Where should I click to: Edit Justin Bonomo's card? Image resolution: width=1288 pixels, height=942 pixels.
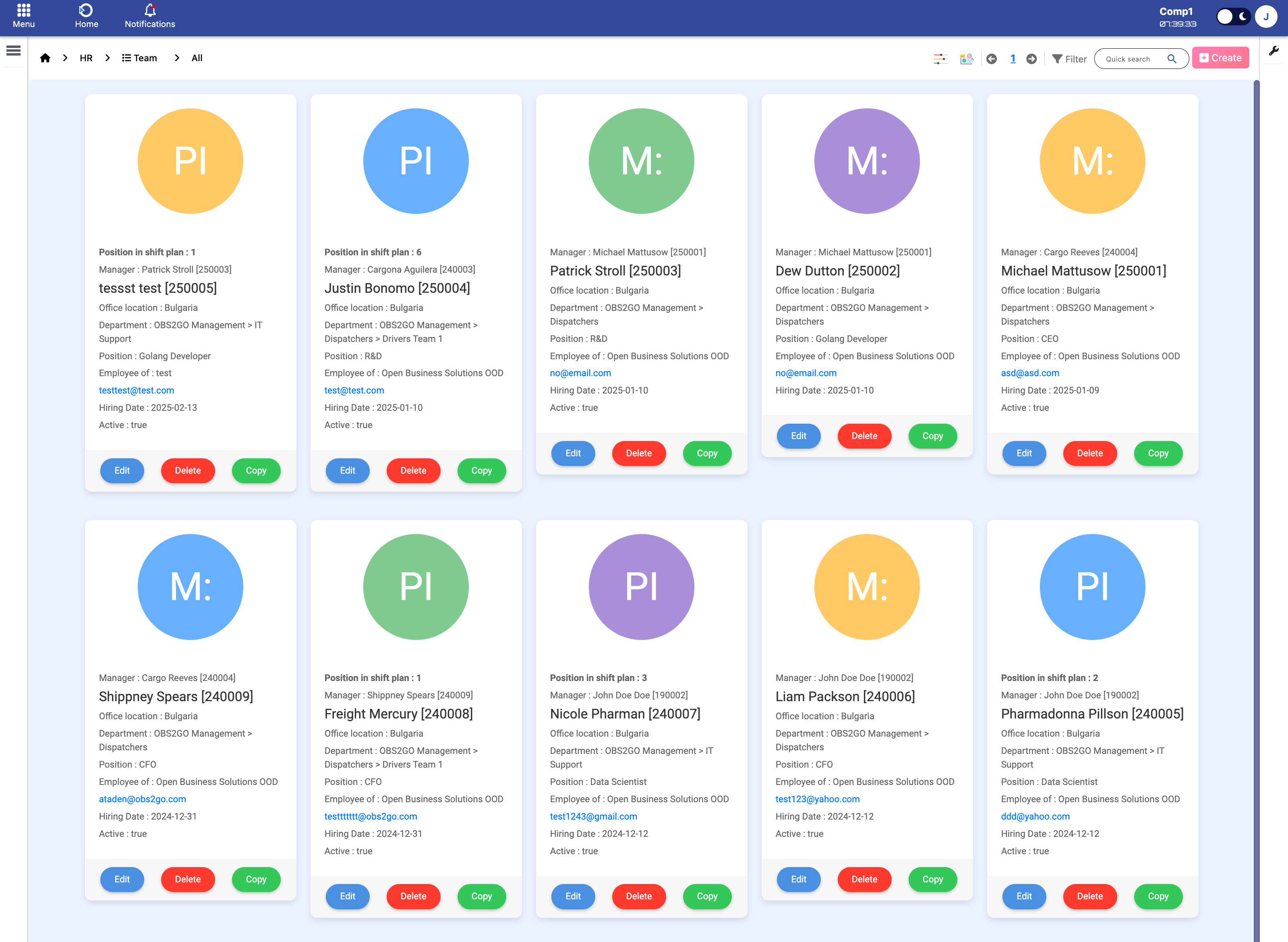coord(347,470)
